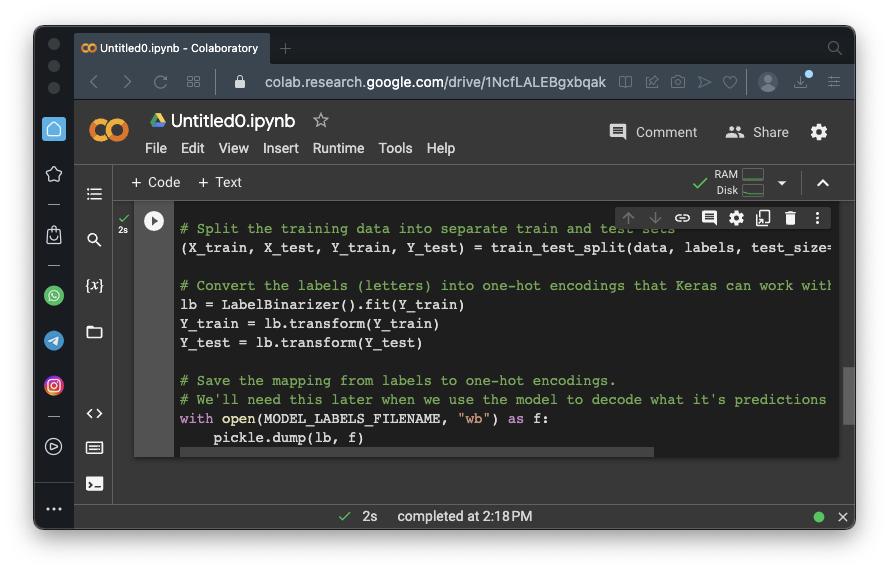Screen dimensions: 889x571
Task: Collapse the header with the chevron
Action: [823, 183]
